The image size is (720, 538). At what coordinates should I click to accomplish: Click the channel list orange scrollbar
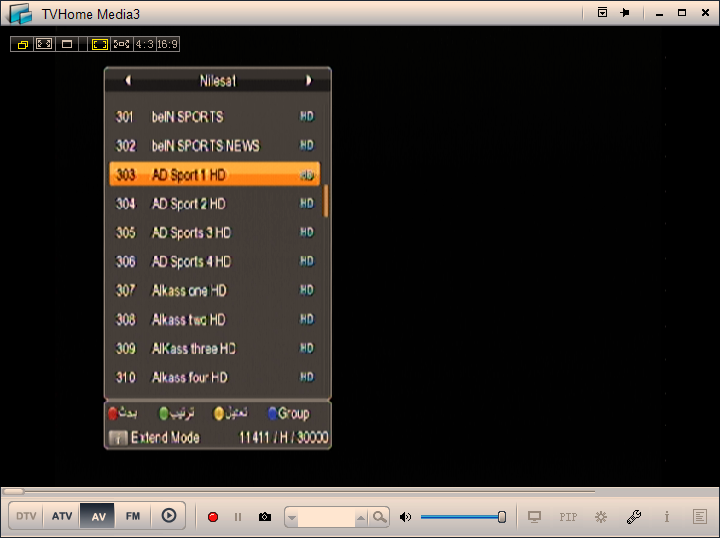click(x=326, y=201)
